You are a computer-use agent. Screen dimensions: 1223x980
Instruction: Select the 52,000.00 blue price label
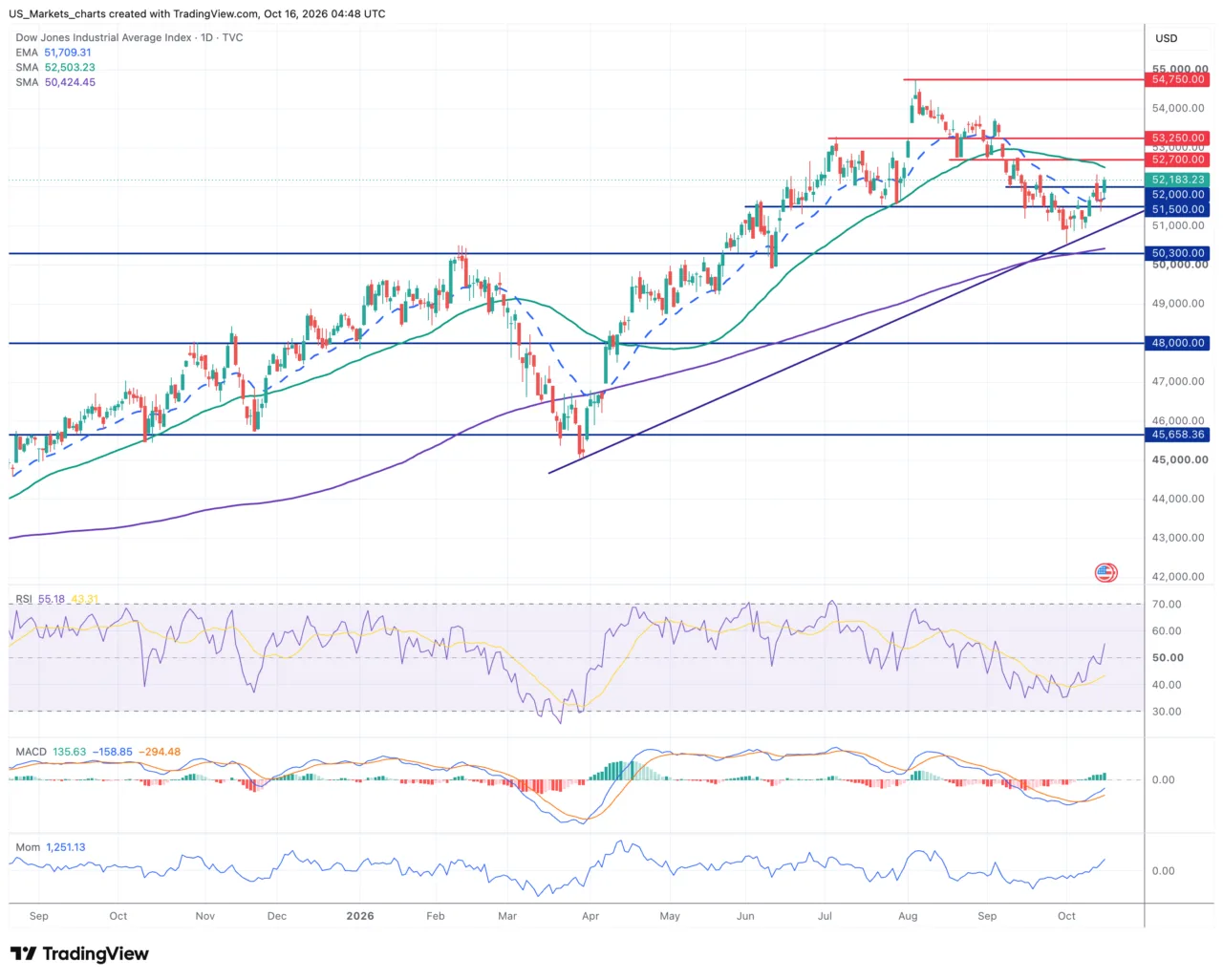click(1177, 195)
